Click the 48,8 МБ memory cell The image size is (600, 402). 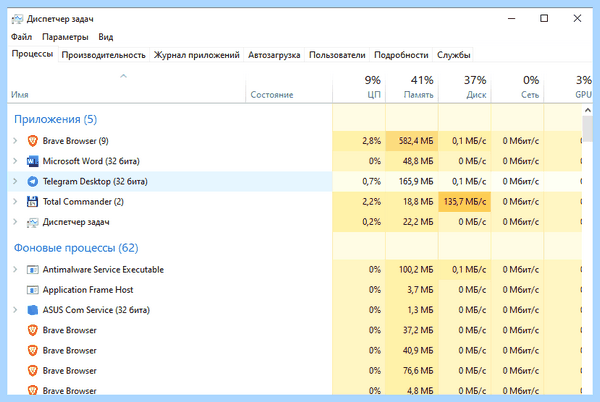(x=412, y=161)
